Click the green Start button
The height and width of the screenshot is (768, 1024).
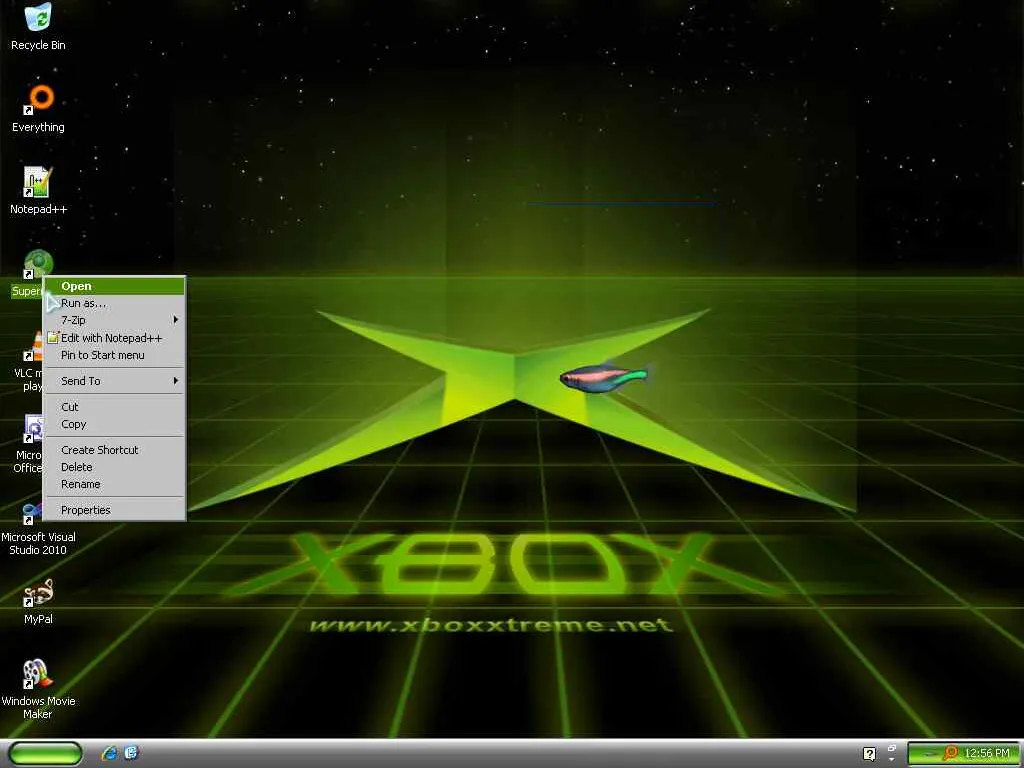46,754
